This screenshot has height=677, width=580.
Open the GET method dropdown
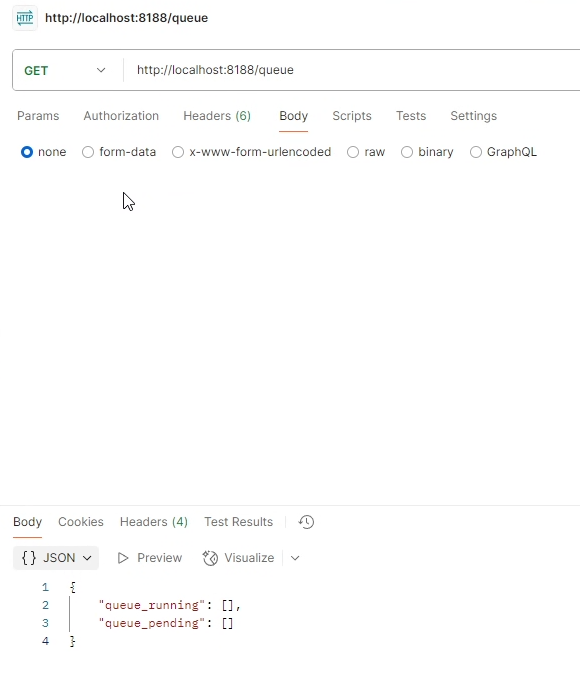pos(65,70)
